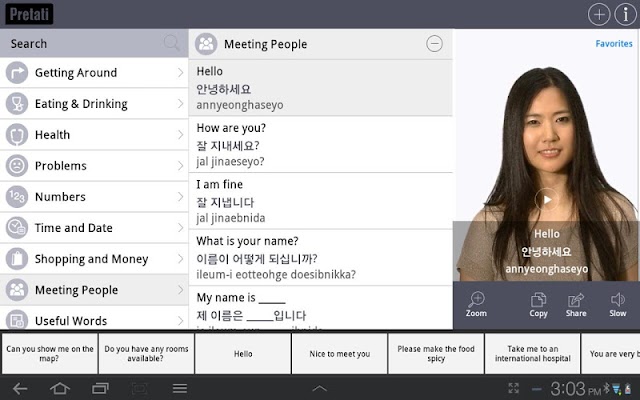
Task: Tap the up caret in the navigation bar
Action: pyautogui.click(x=320, y=388)
